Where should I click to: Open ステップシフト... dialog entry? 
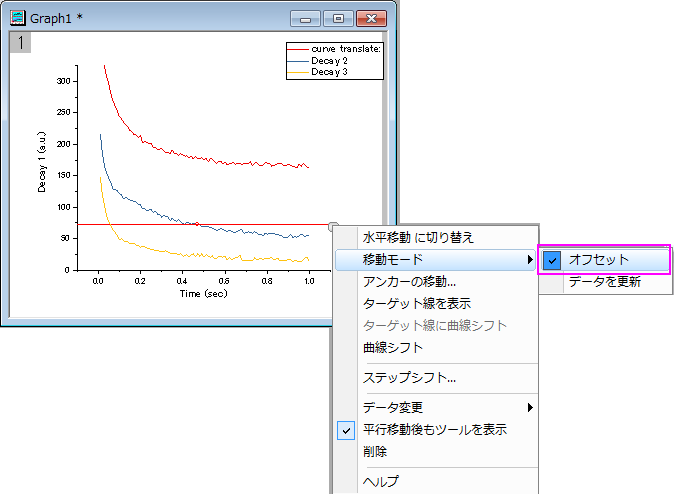[x=409, y=378]
